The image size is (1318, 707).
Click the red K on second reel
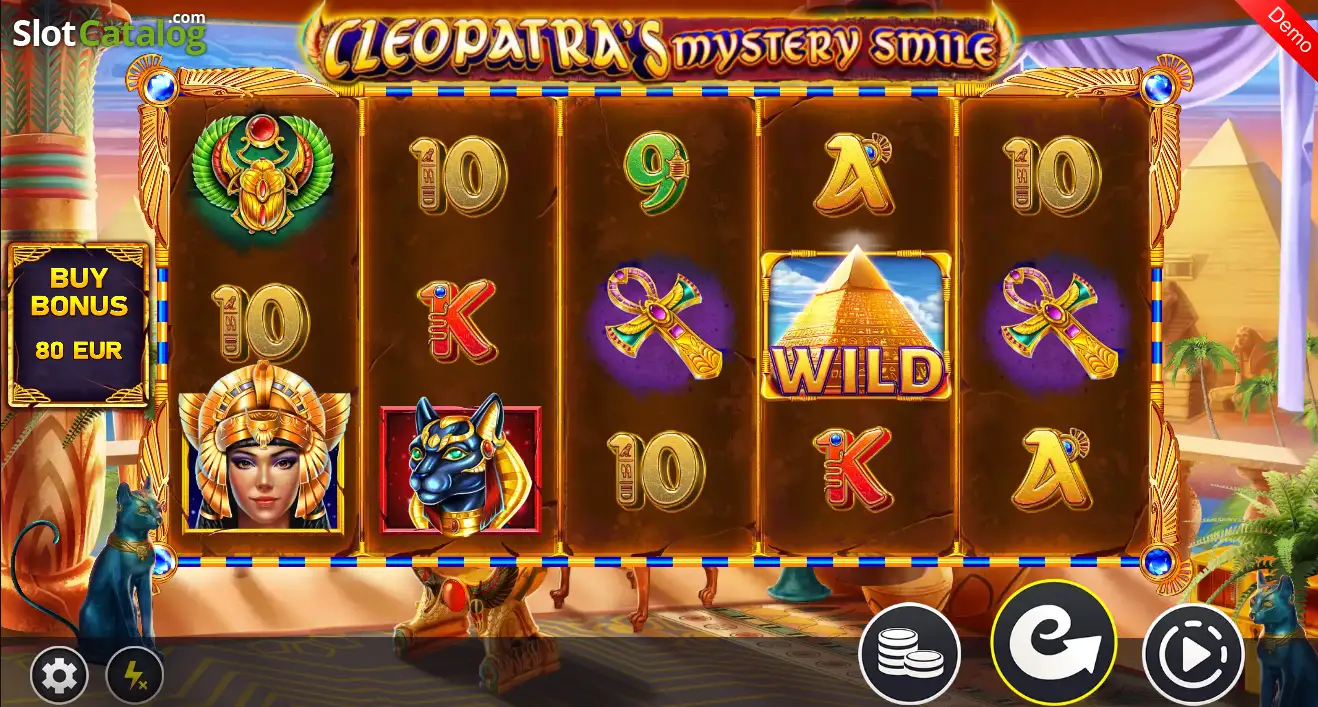458,321
